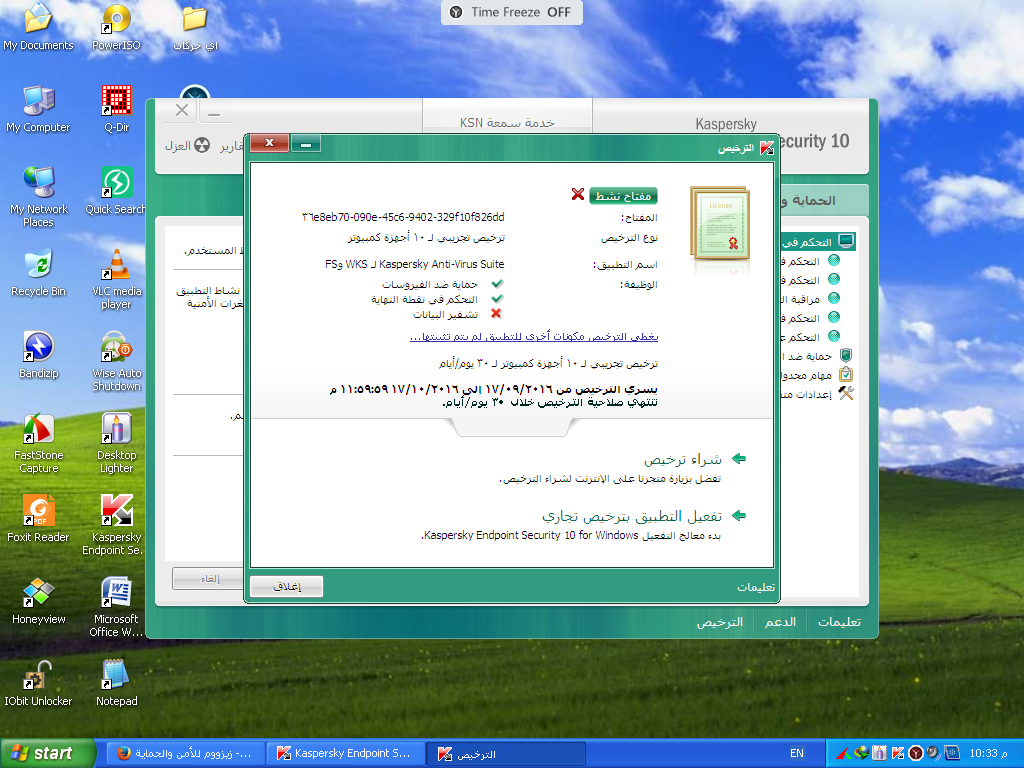
Task: Click Kaspersky tray icon in system tray
Action: click(x=898, y=753)
